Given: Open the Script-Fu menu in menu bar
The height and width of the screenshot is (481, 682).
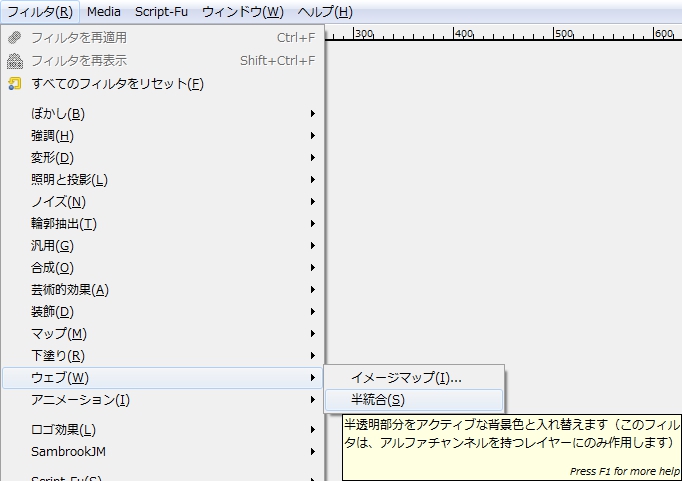Looking at the screenshot, I should pos(161,12).
